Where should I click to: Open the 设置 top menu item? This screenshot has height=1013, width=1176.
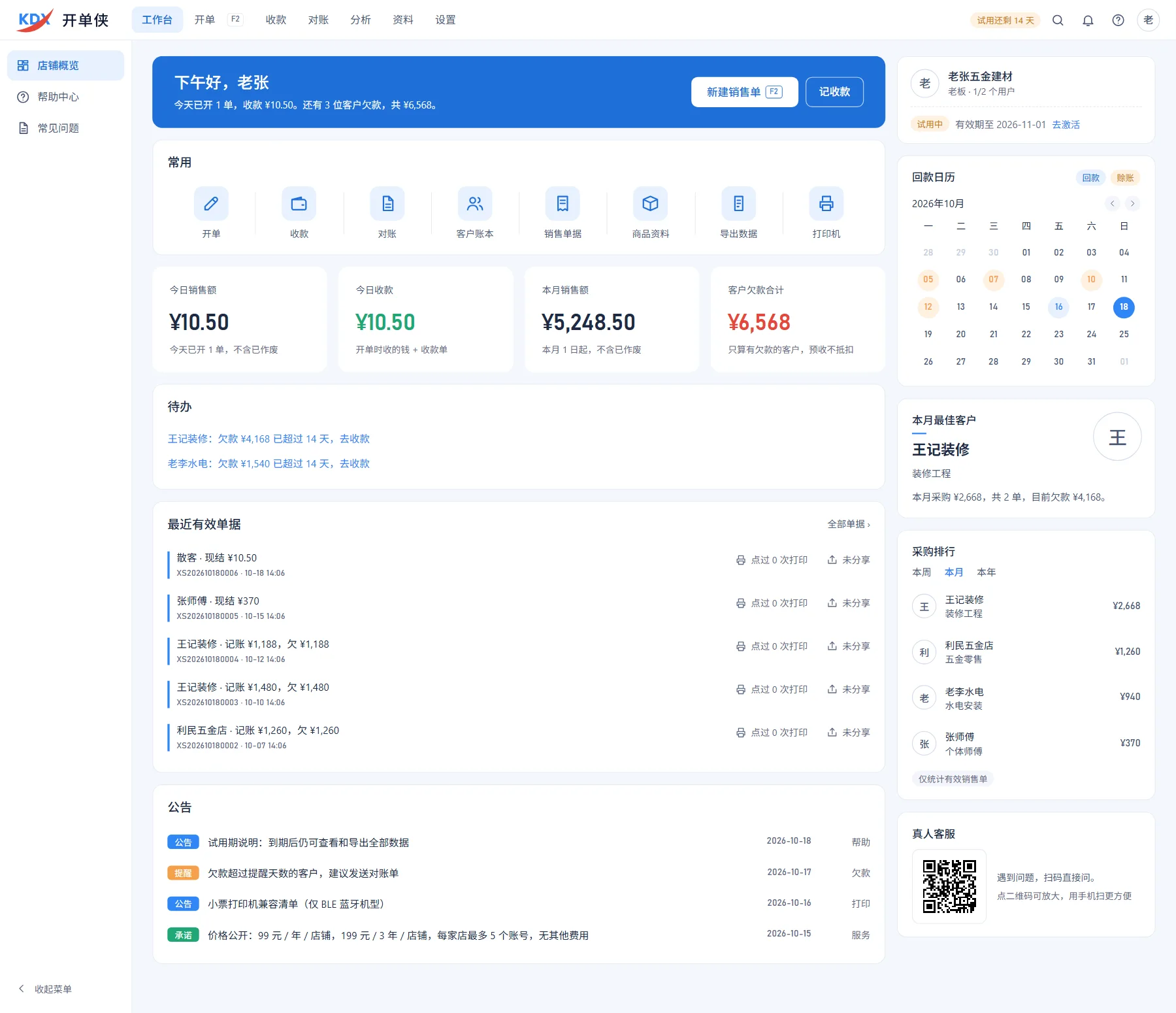pos(446,20)
